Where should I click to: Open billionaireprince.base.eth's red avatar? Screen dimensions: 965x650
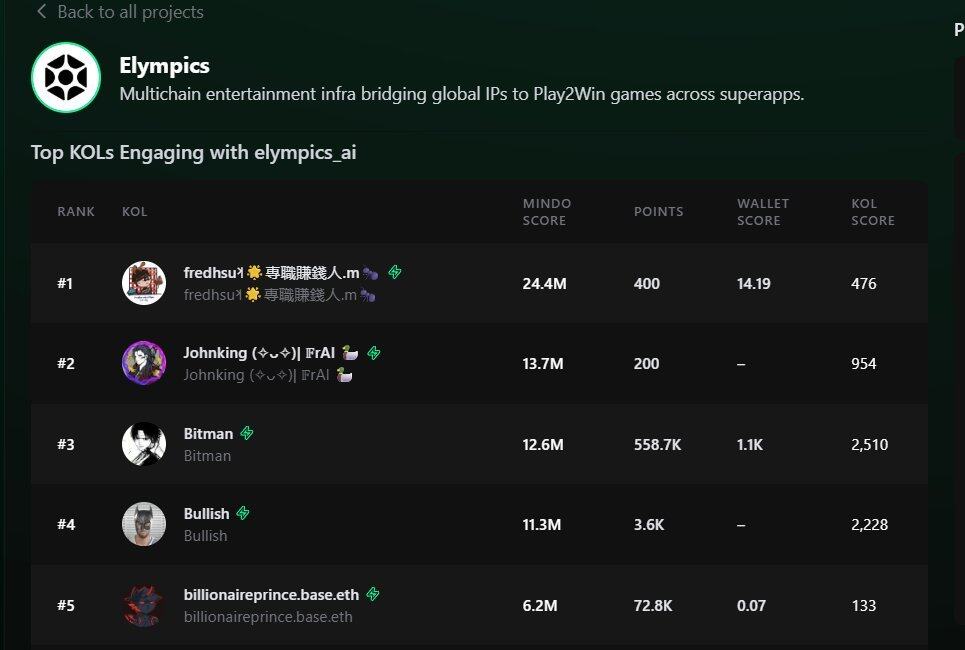[144, 606]
